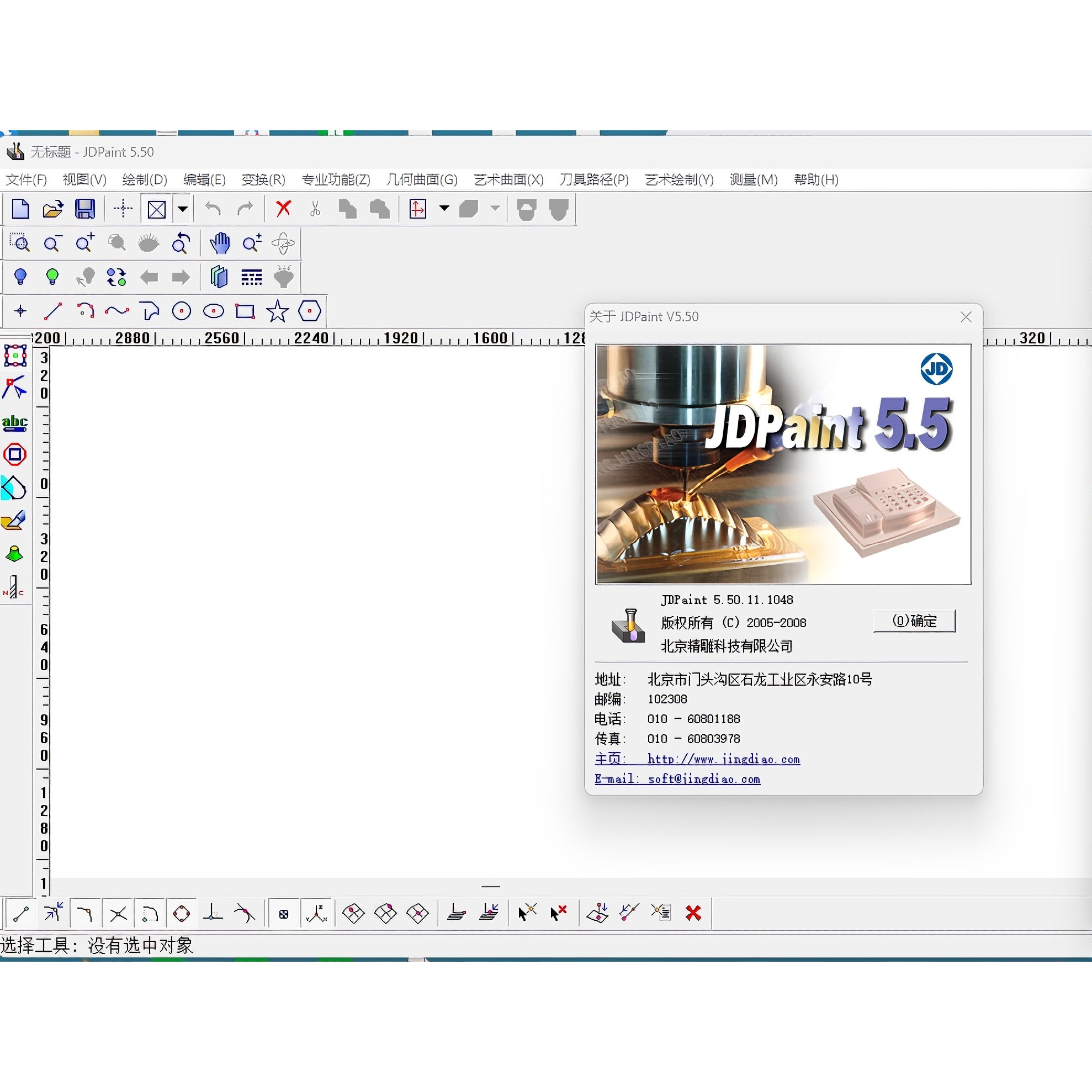Click the soft@jingdiao.com email link
The height and width of the screenshot is (1092, 1092).
point(704,779)
